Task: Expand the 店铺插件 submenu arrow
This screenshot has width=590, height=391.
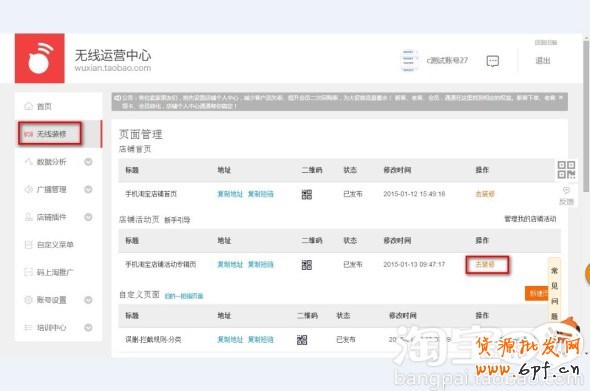Action: click(x=88, y=217)
